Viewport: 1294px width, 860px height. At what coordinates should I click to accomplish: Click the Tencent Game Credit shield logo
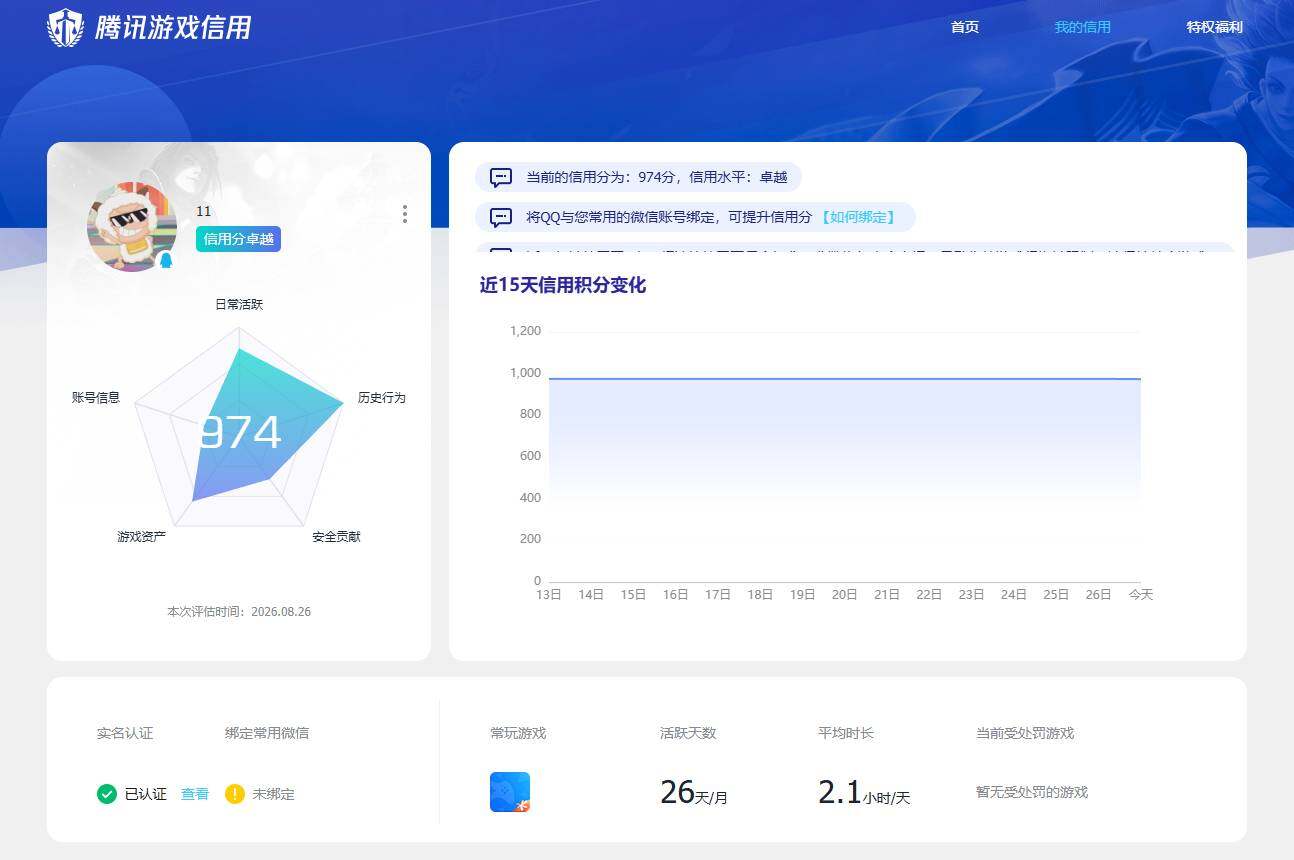(66, 27)
